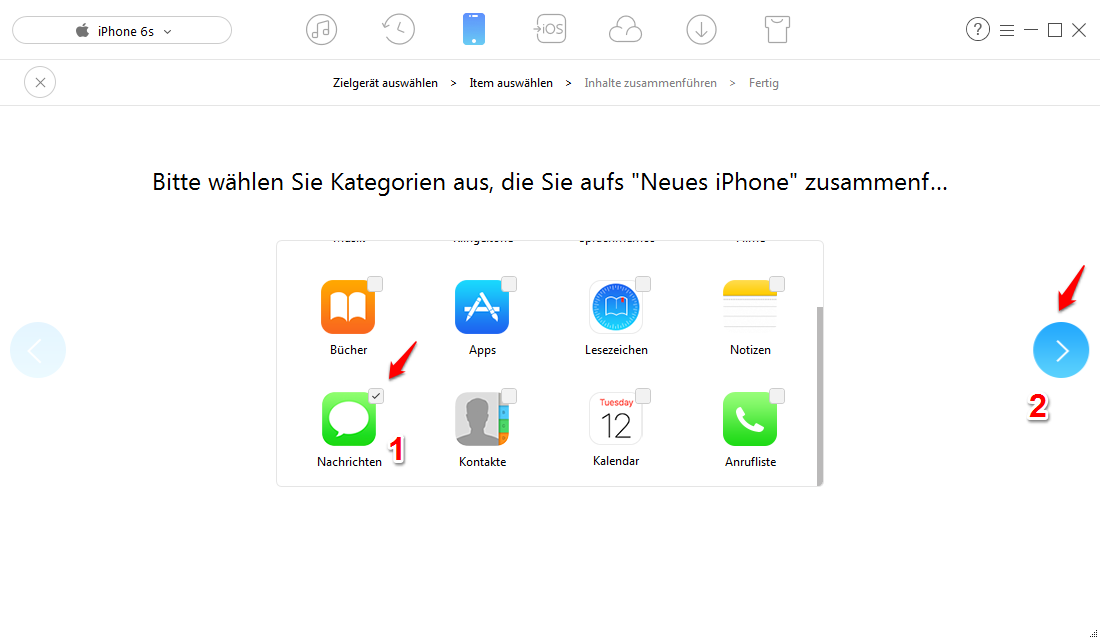
Task: Click the previous arrow button
Action: [38, 350]
